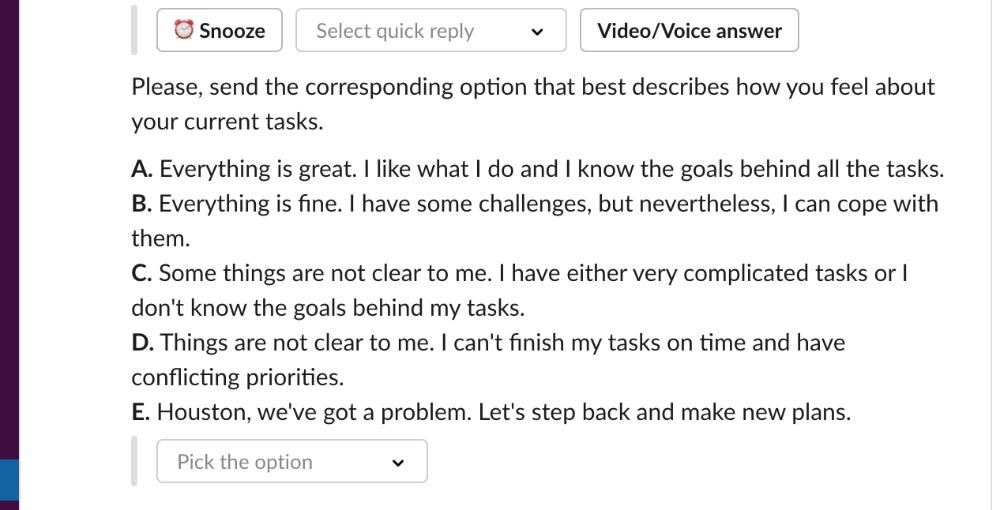Click the Everything is fine option text

pyautogui.click(x=250, y=204)
